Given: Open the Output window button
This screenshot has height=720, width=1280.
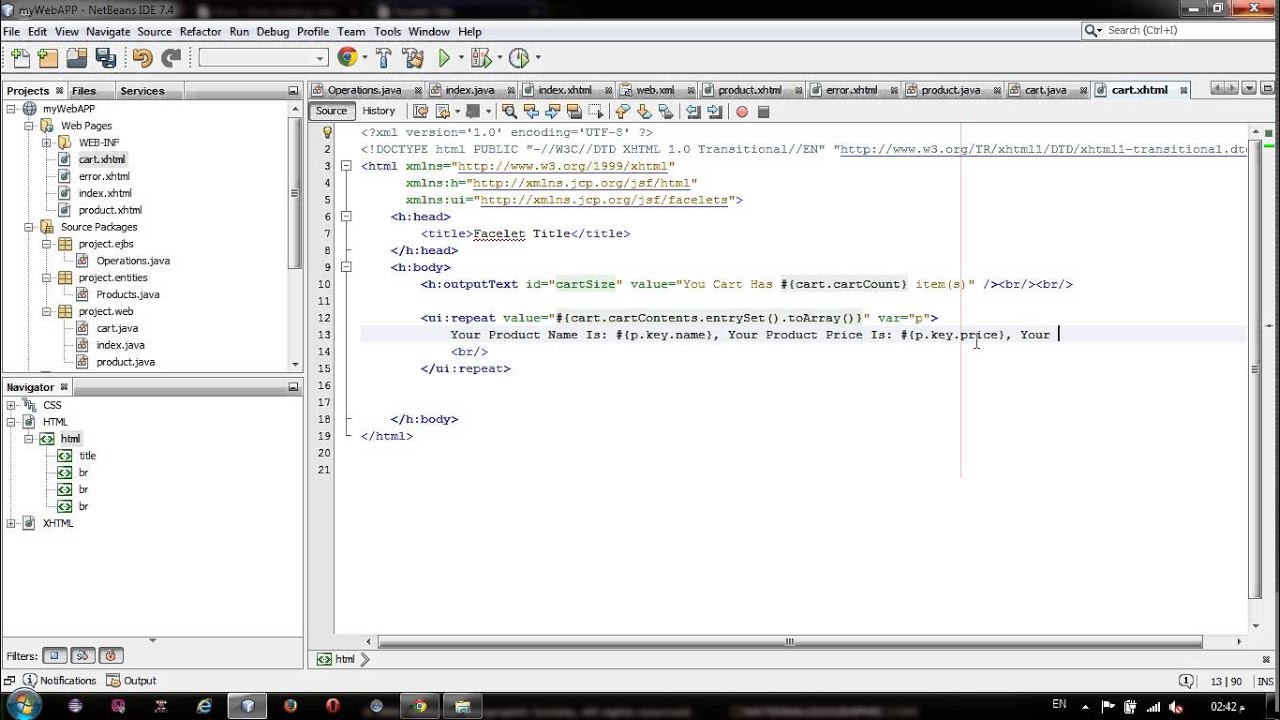Looking at the screenshot, I should pyautogui.click(x=132, y=680).
